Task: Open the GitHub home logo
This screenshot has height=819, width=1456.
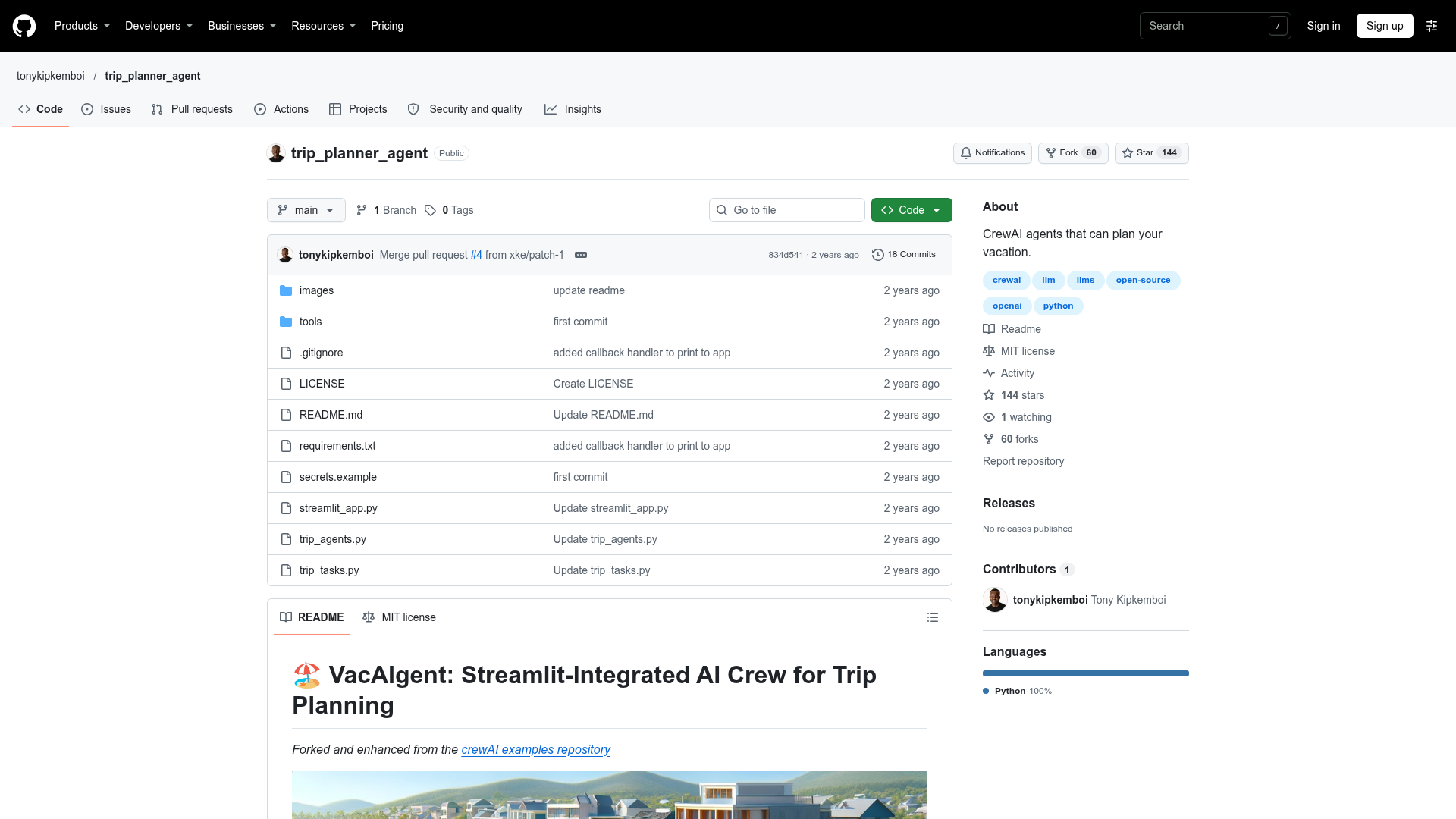Action: (24, 26)
